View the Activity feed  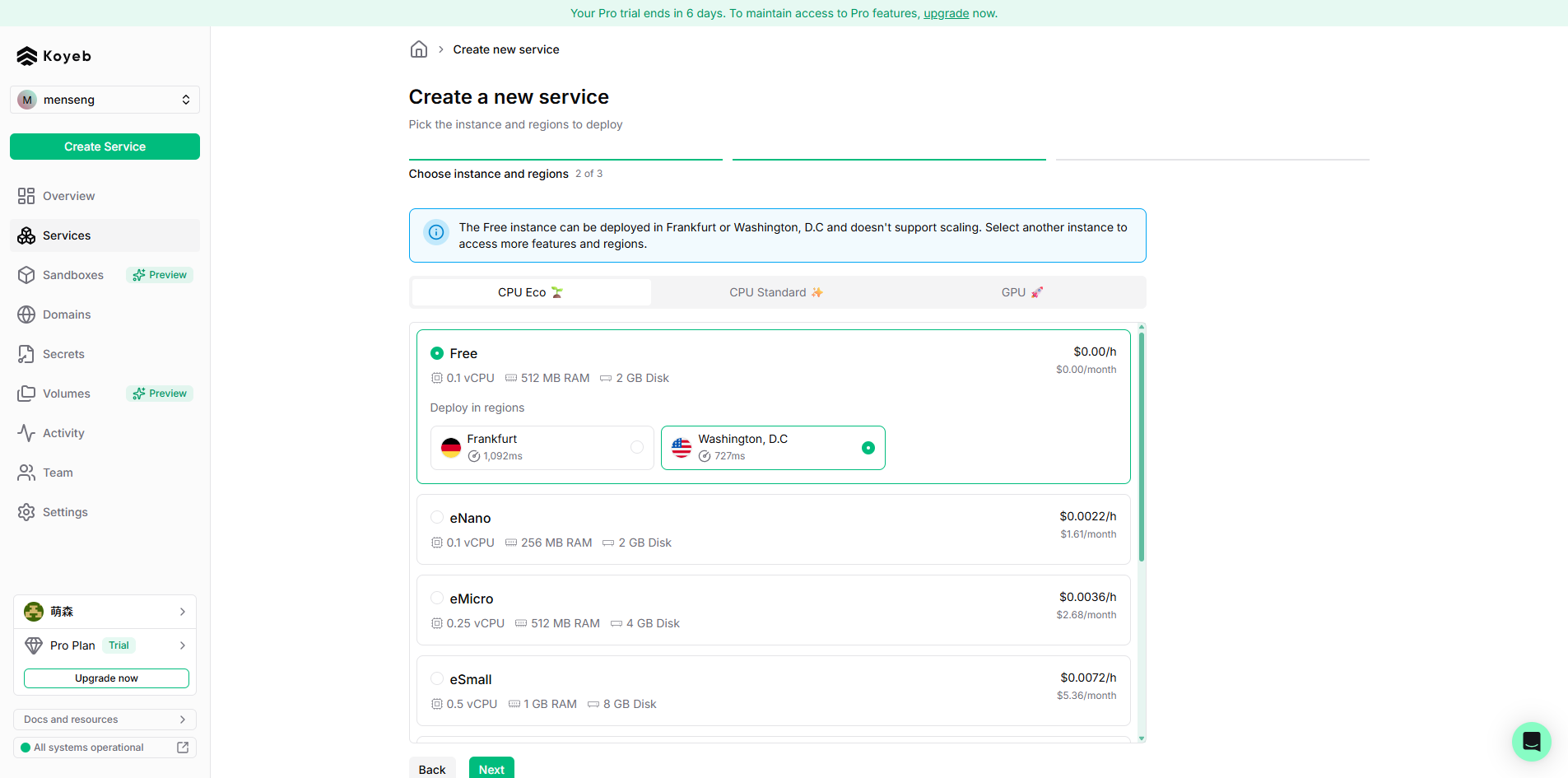click(x=63, y=432)
